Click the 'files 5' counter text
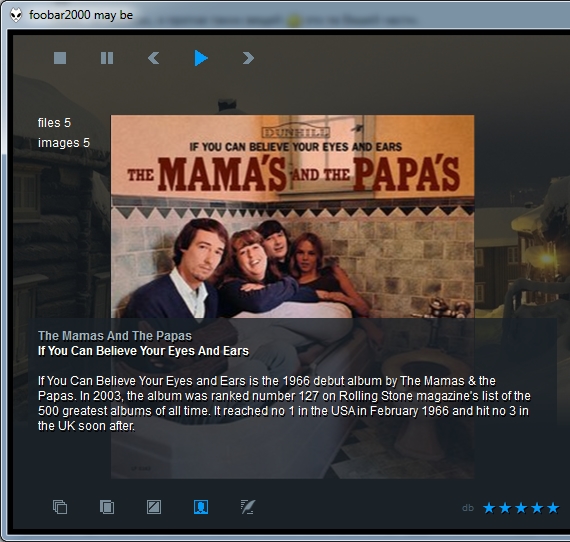570x542 pixels. 54,123
